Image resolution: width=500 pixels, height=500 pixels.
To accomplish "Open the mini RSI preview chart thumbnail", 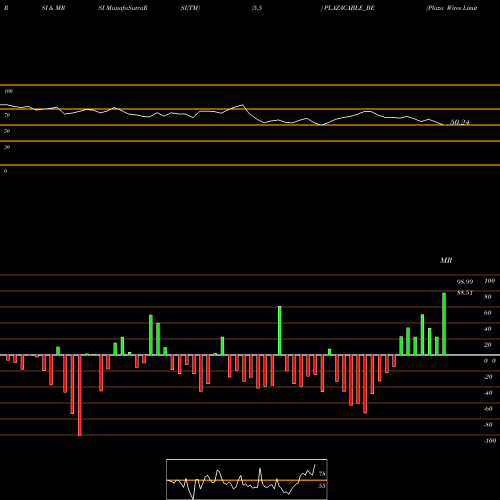I will pyautogui.click(x=247, y=479).
